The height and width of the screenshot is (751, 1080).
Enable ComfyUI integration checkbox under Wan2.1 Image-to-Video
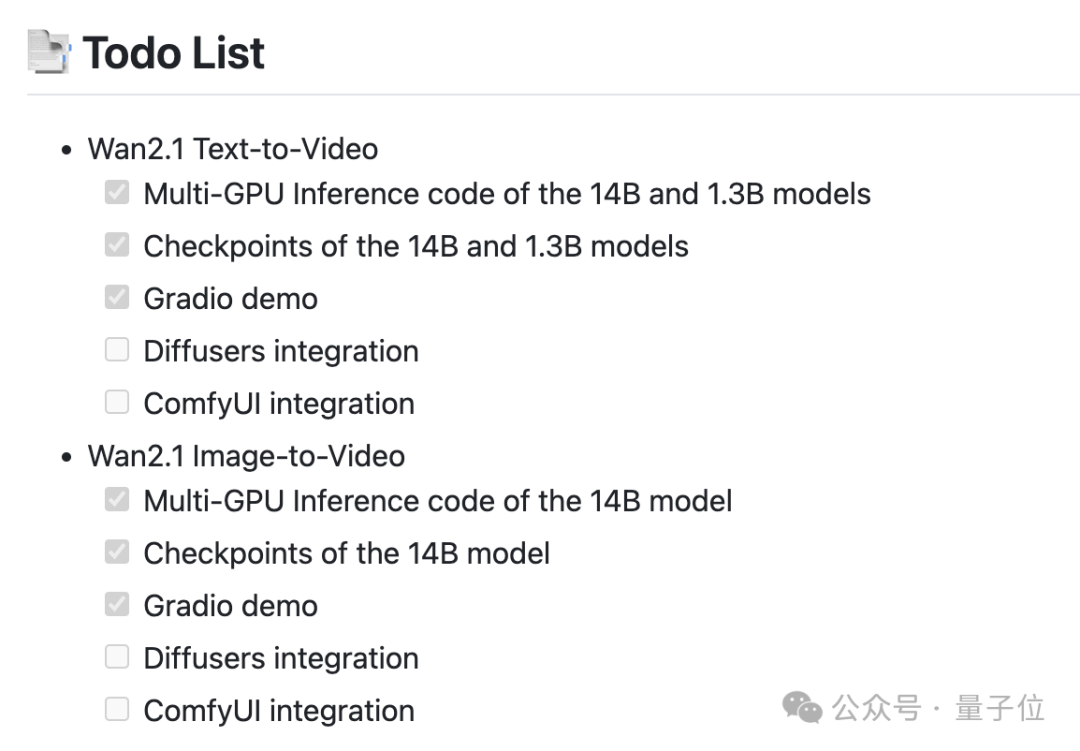click(117, 709)
